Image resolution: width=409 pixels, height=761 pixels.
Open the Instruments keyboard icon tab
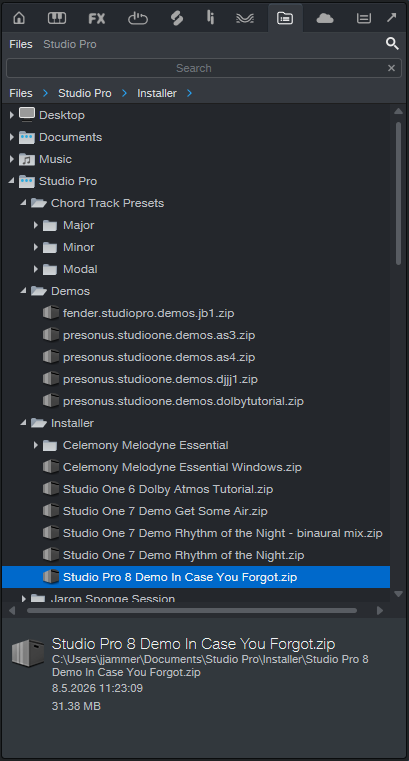pyautogui.click(x=57, y=18)
